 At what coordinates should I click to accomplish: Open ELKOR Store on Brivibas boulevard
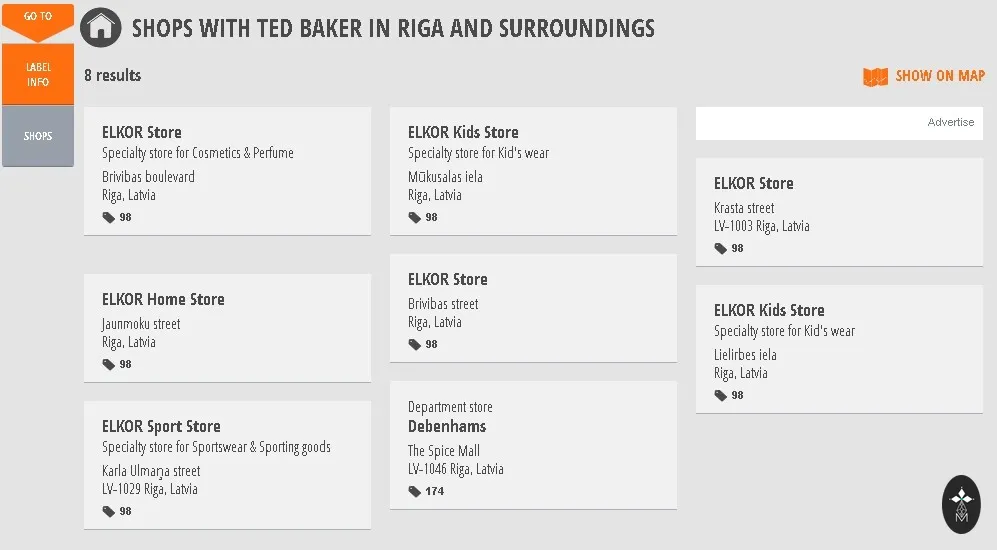tap(227, 171)
